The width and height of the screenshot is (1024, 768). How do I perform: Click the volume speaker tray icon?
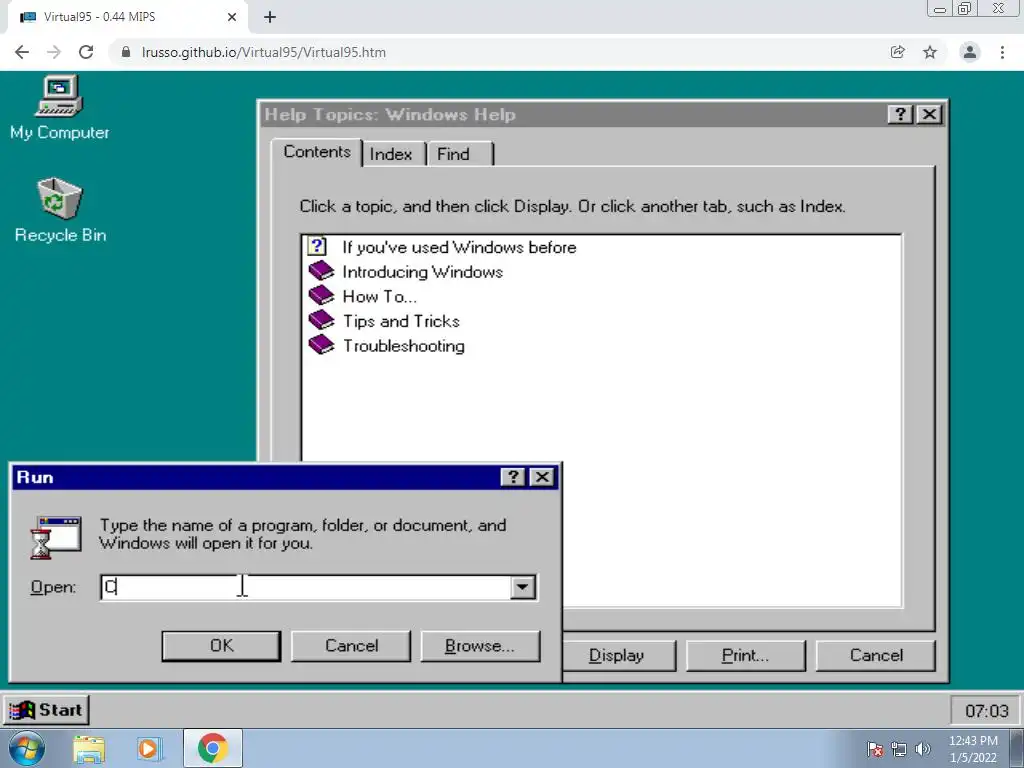point(922,749)
